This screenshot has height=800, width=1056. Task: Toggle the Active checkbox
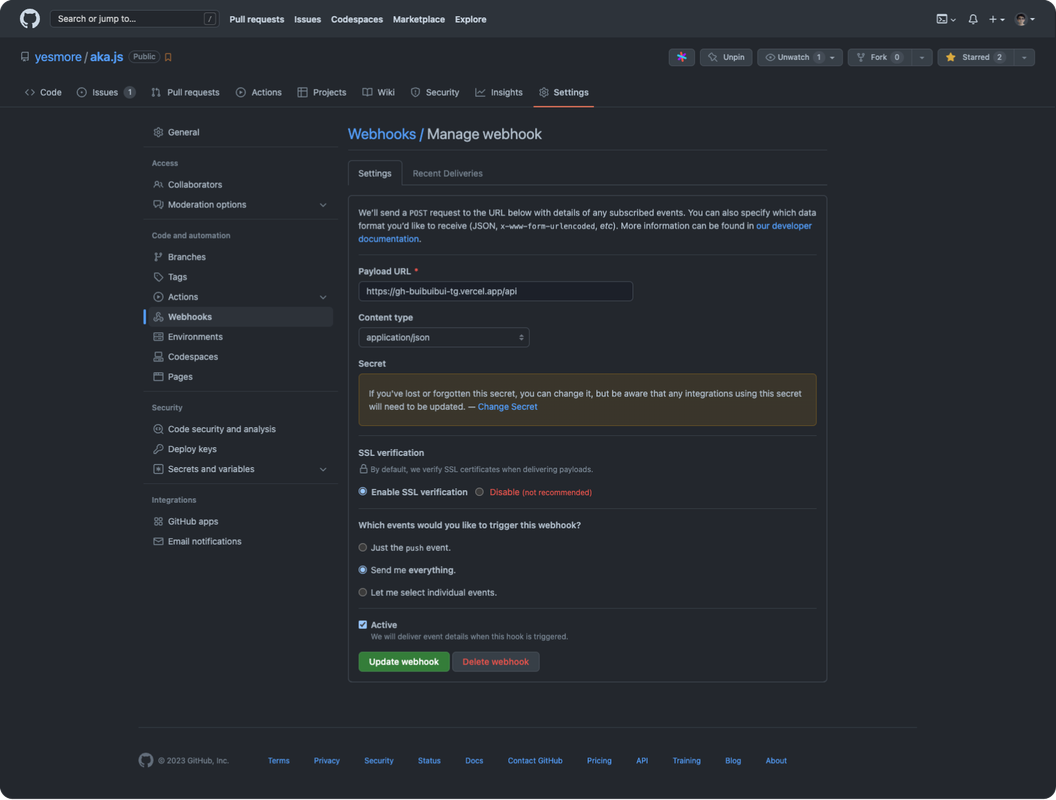tap(363, 625)
